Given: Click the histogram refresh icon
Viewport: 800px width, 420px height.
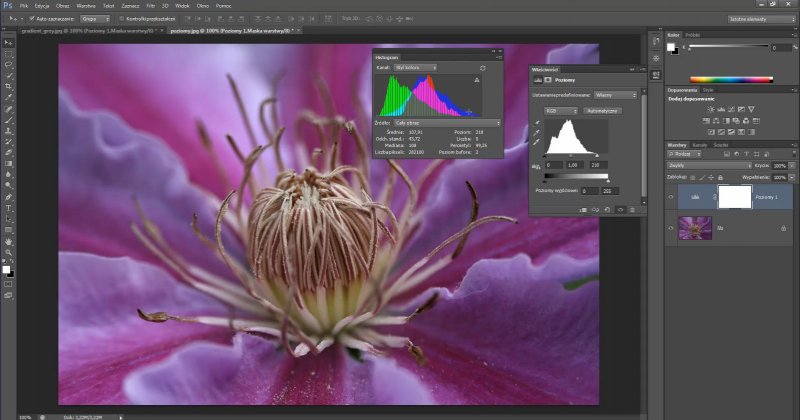Looking at the screenshot, I should tap(484, 67).
